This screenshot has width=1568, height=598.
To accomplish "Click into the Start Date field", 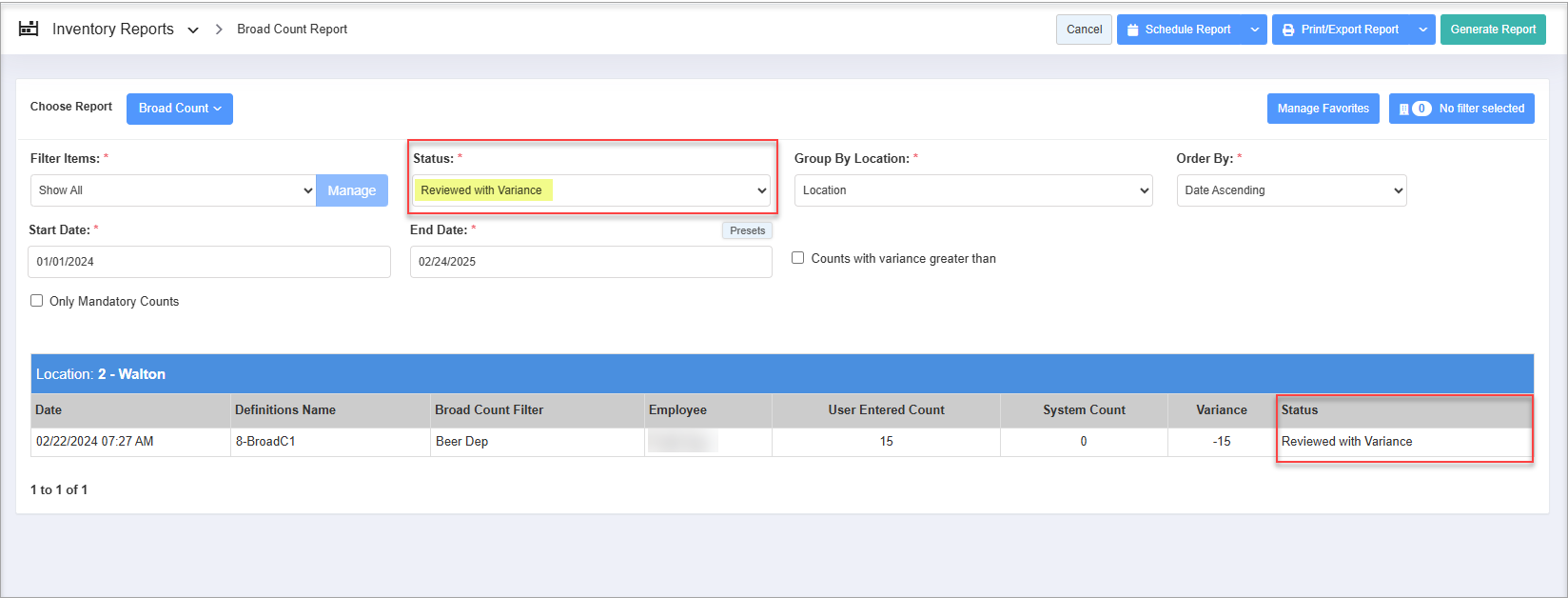I will tap(209, 262).
